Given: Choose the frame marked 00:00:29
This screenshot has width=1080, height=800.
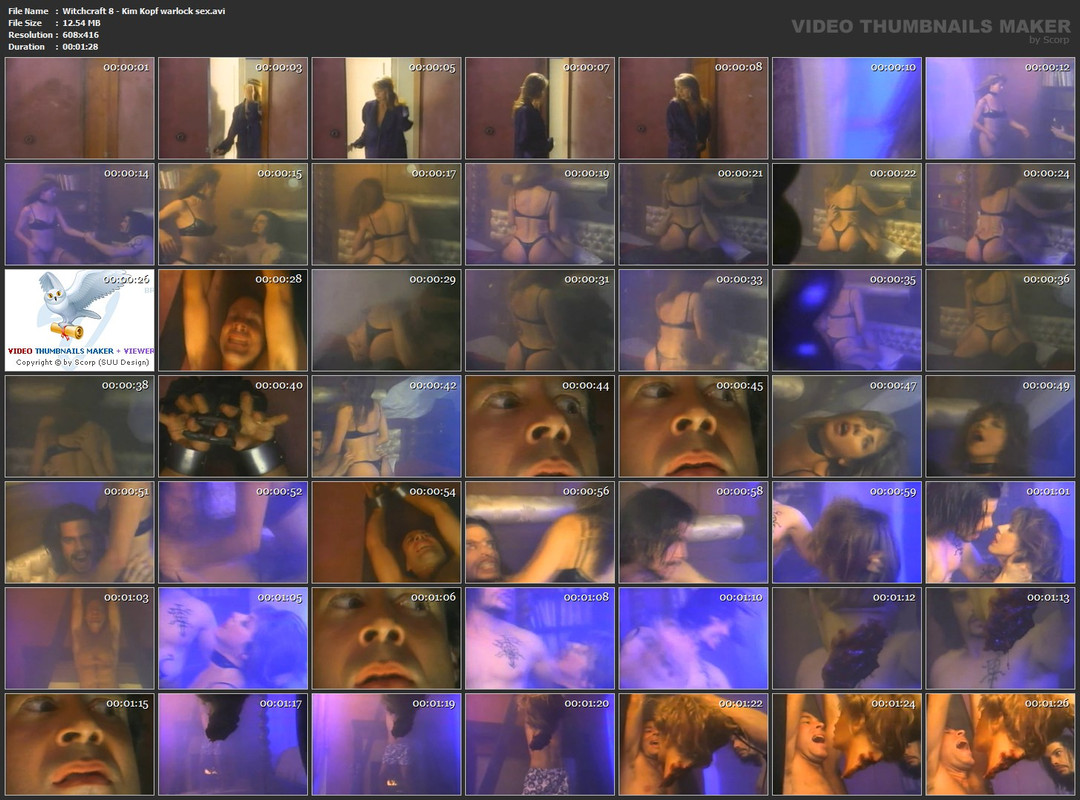Looking at the screenshot, I should pyautogui.click(x=386, y=320).
